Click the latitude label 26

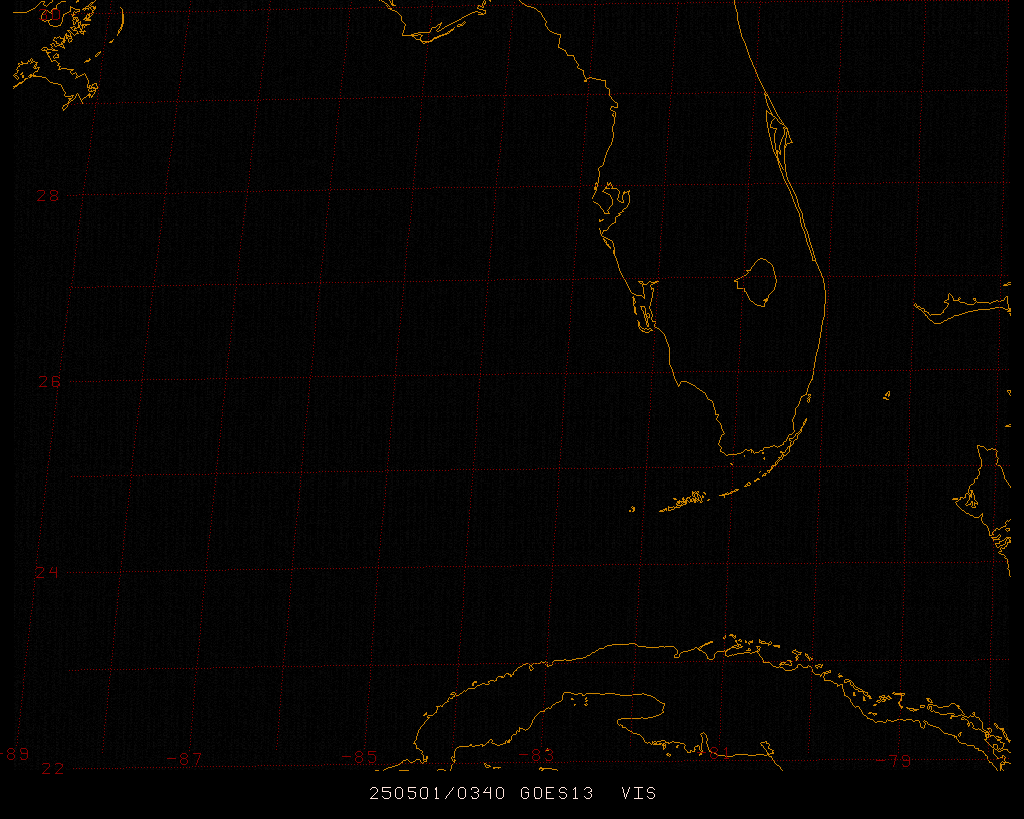(49, 382)
